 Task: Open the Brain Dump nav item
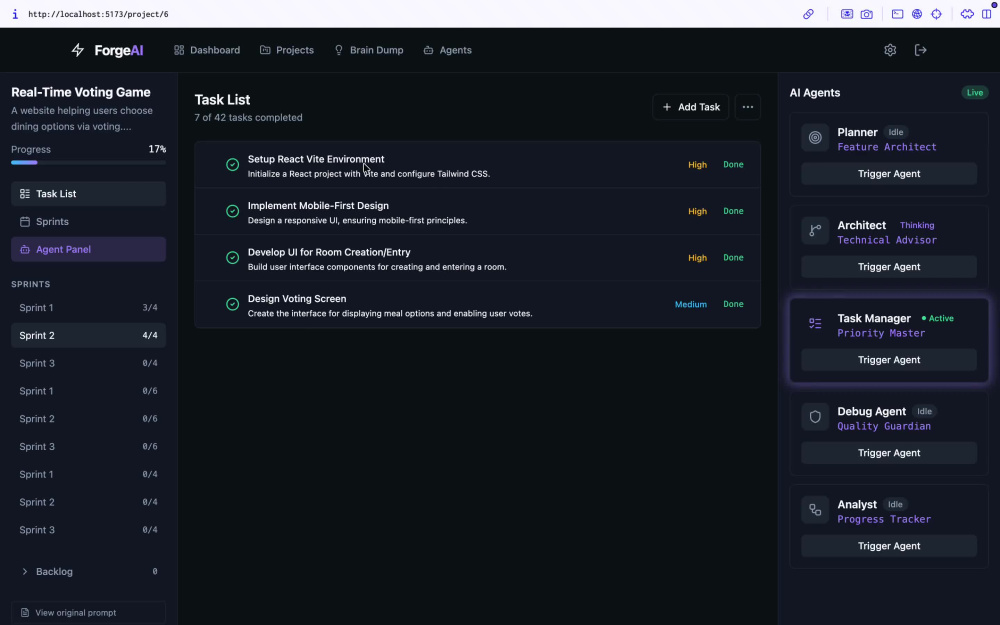click(369, 50)
